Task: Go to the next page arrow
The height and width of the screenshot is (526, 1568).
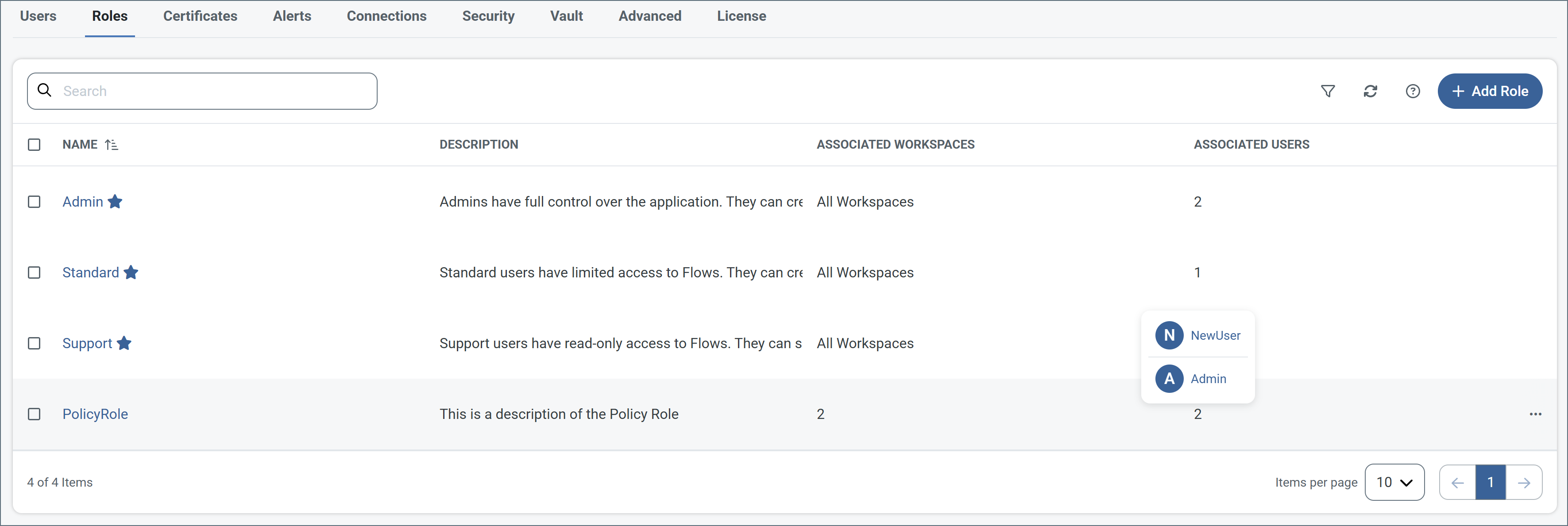Action: pos(1524,483)
